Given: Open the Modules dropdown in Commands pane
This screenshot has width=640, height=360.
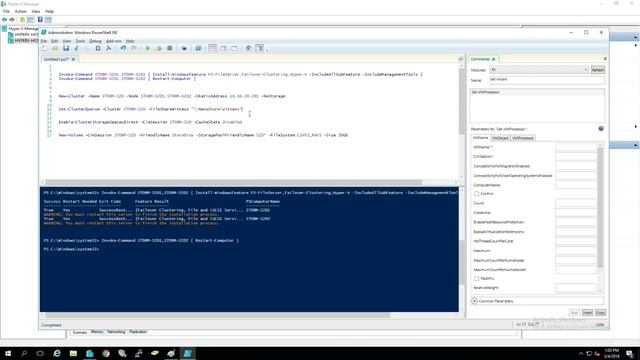Looking at the screenshot, I should pos(539,70).
